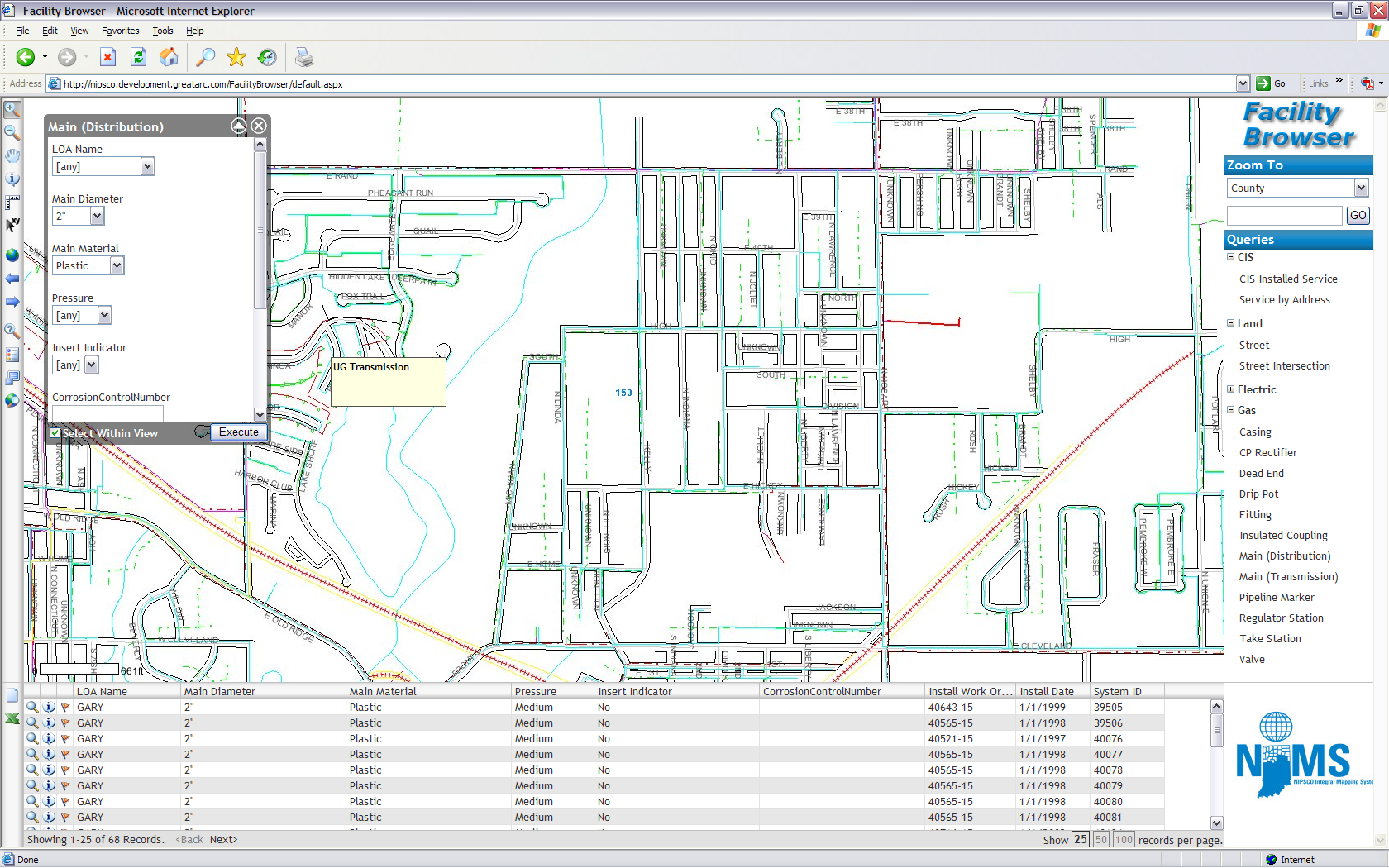Collapse the CIS query group
Screen dimensions: 1389x868
pos(1230,257)
